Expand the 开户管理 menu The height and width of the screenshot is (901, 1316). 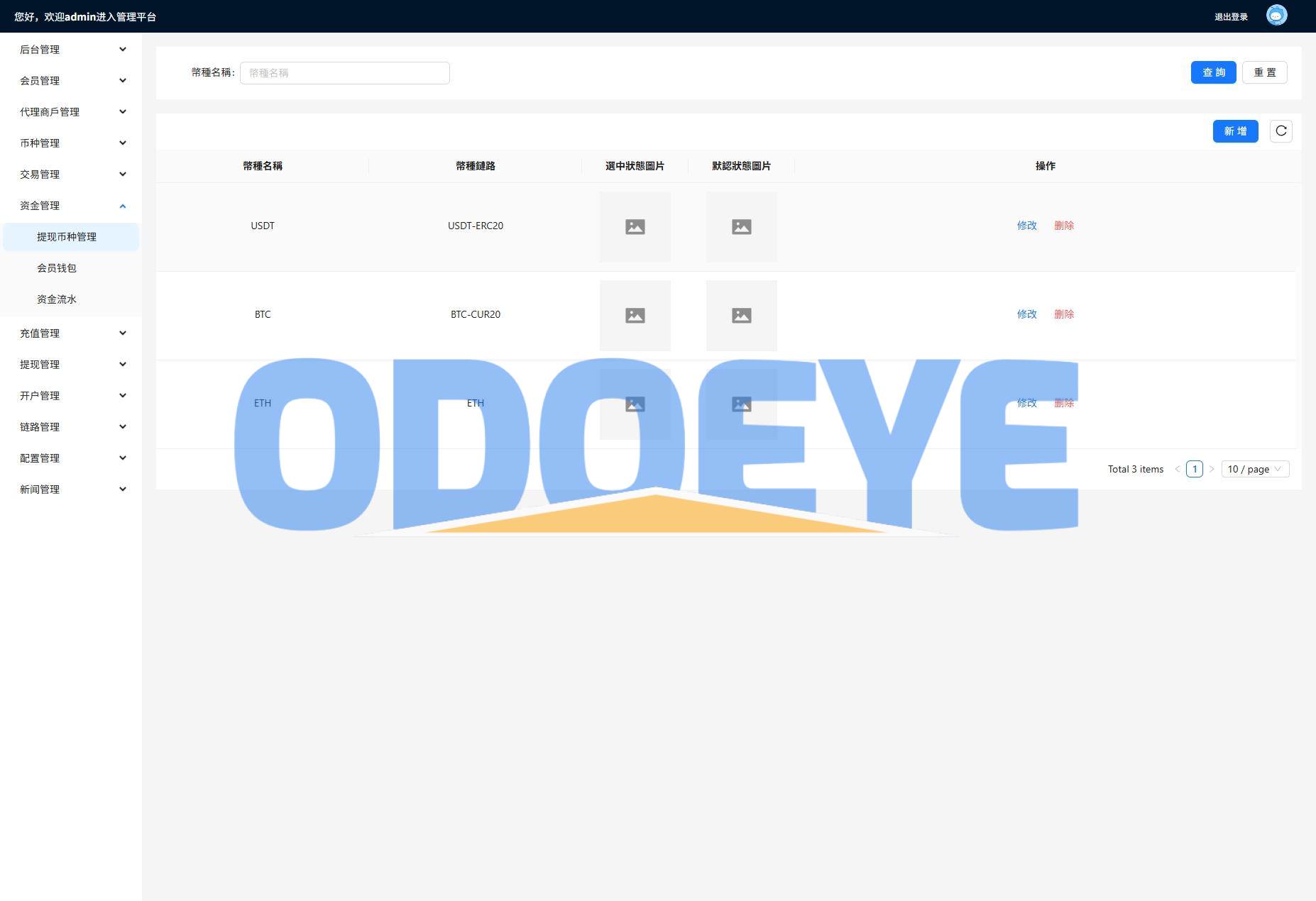(71, 396)
